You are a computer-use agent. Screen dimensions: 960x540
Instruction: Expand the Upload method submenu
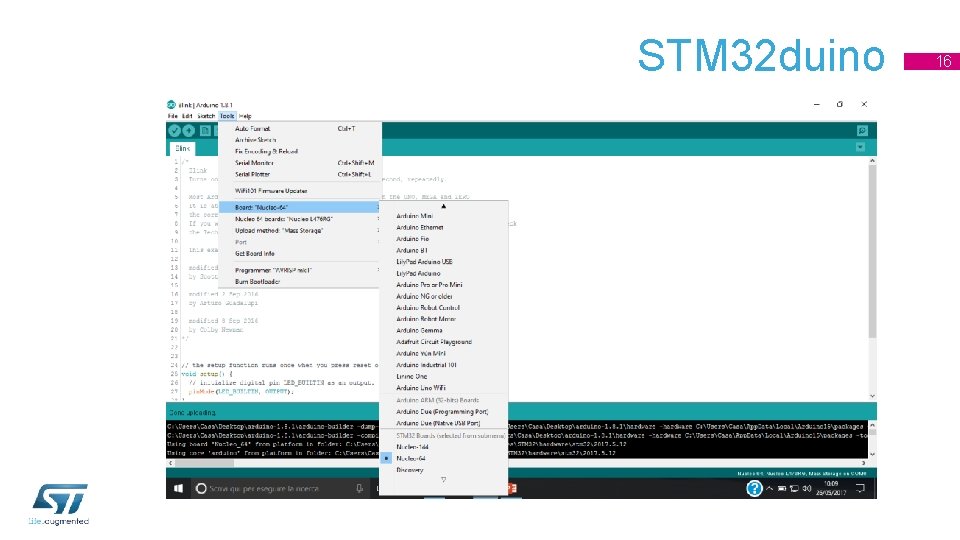point(300,231)
